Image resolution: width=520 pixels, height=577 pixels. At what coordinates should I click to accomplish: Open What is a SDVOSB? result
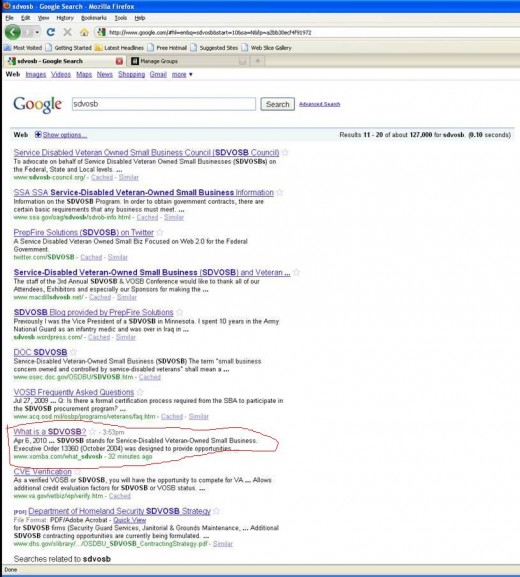[x=50, y=432]
